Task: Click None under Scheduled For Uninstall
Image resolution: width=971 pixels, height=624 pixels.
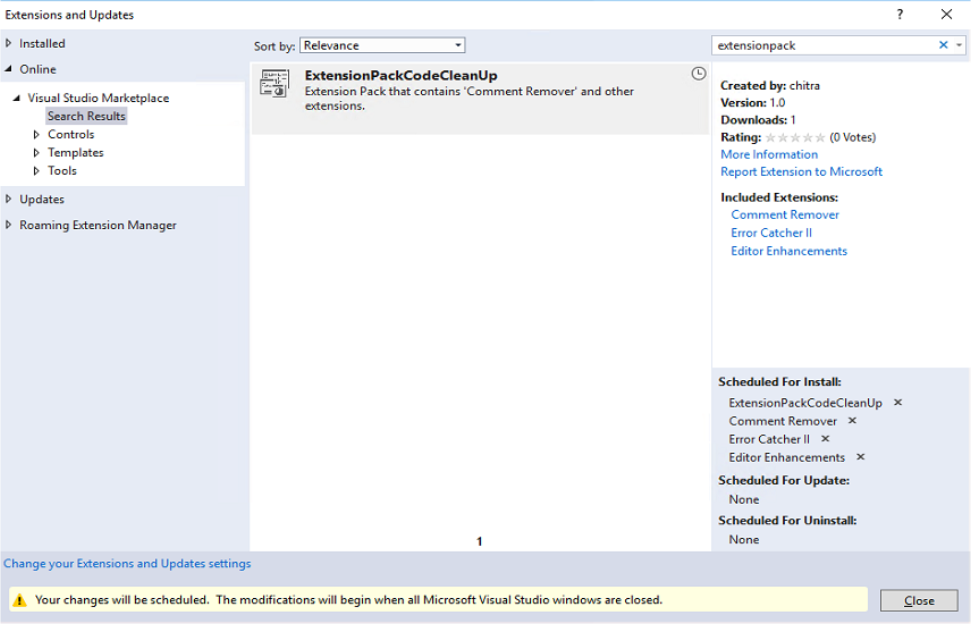Action: pos(744,540)
